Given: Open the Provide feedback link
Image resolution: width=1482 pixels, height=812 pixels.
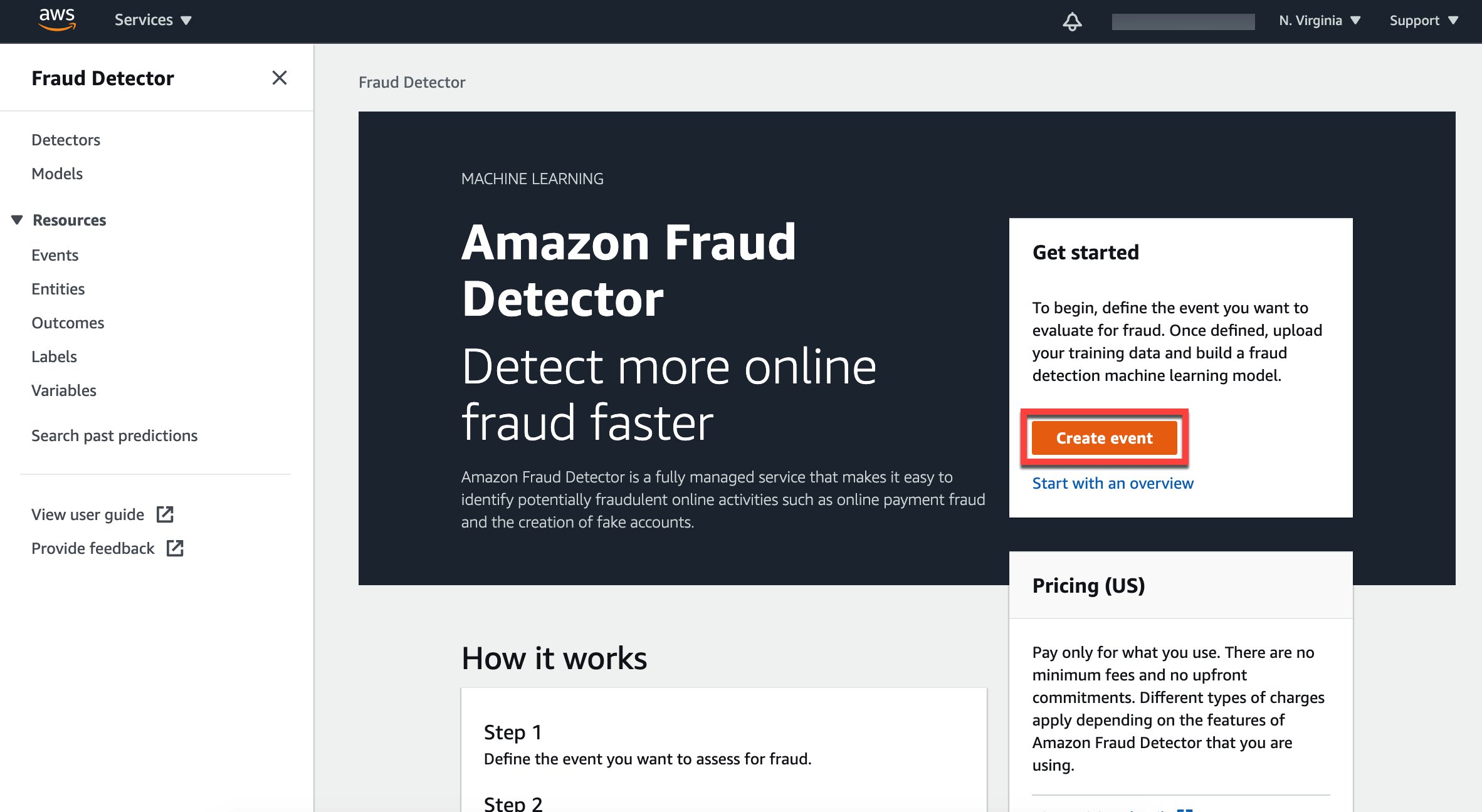Looking at the screenshot, I should tap(93, 548).
